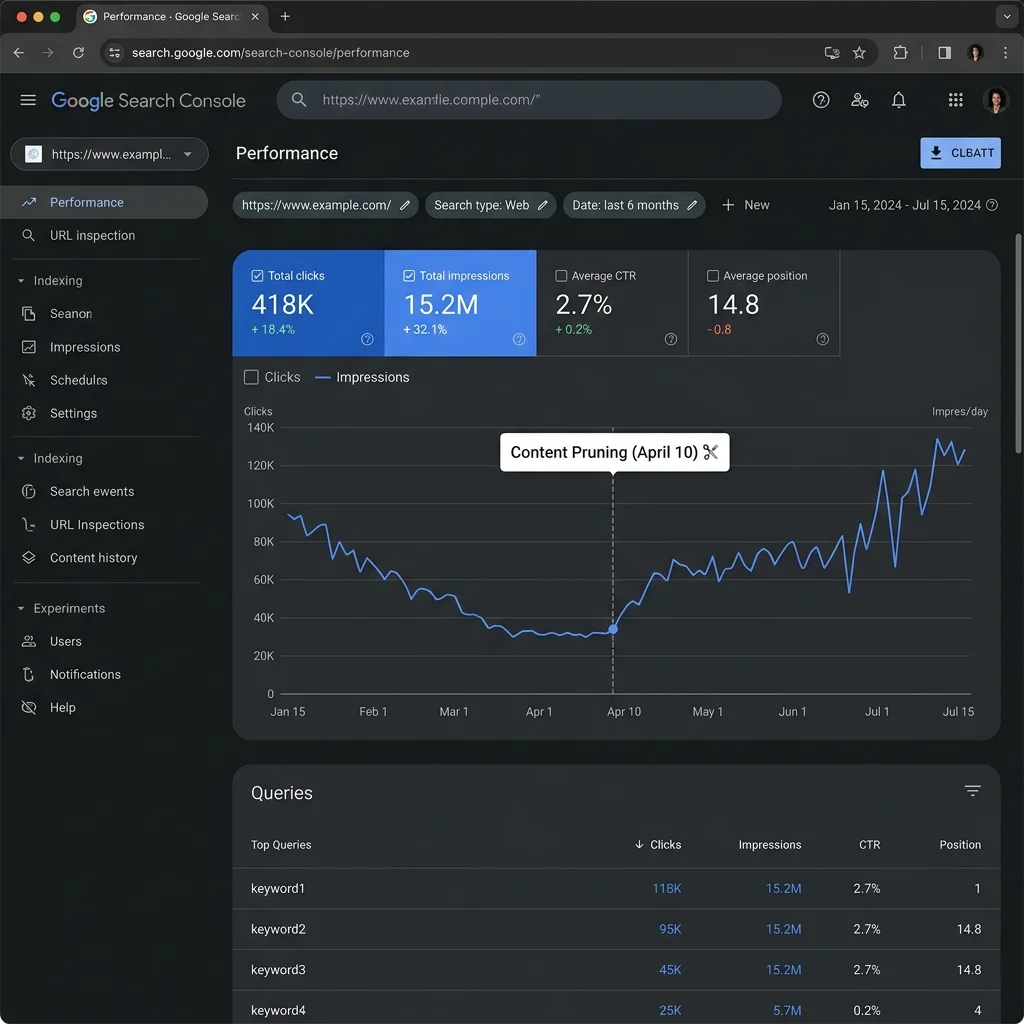Open the account profile avatar in Search Console header
Image resolution: width=1024 pixels, height=1024 pixels.
pos(995,100)
